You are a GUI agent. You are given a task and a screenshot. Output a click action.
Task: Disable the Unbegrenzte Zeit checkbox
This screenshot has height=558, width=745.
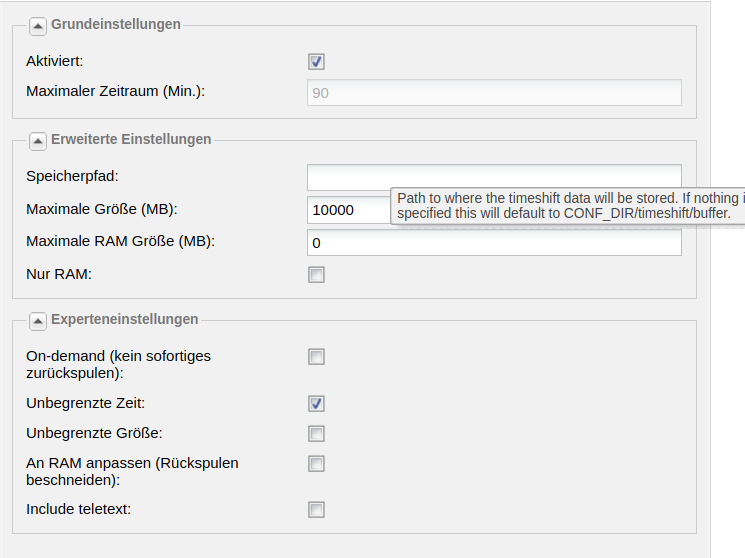click(x=316, y=404)
